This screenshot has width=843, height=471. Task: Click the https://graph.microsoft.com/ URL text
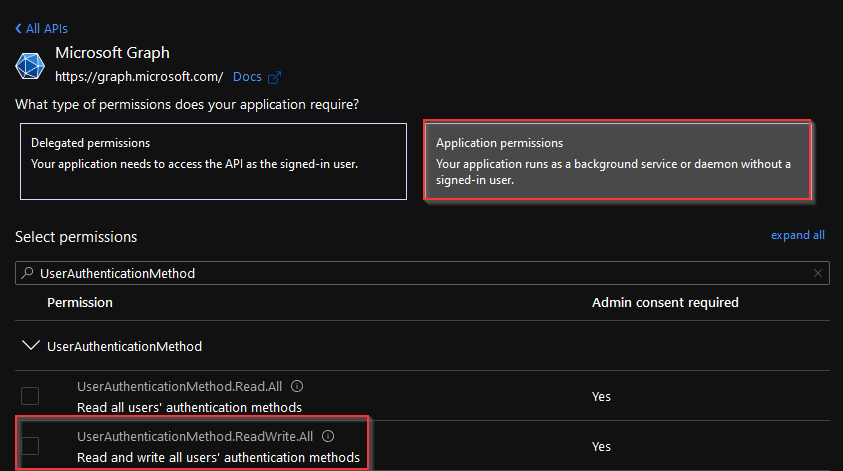139,77
